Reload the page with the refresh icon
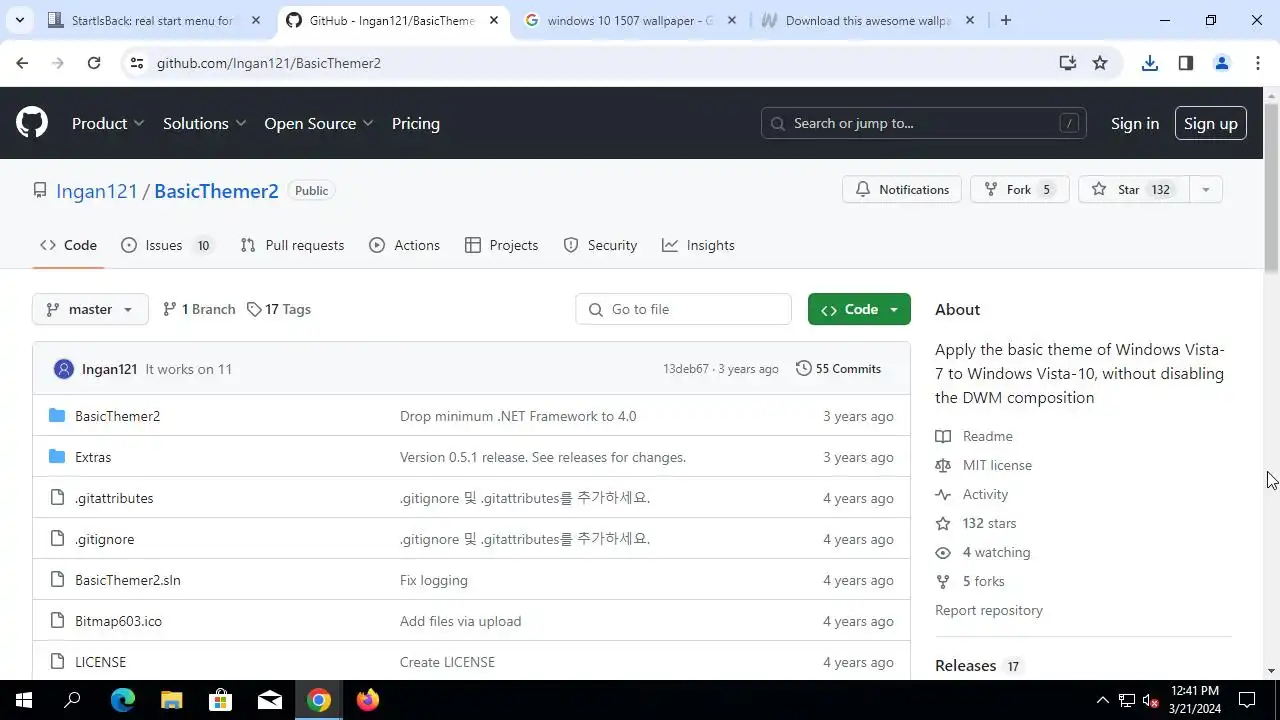This screenshot has height=720, width=1280. [94, 63]
